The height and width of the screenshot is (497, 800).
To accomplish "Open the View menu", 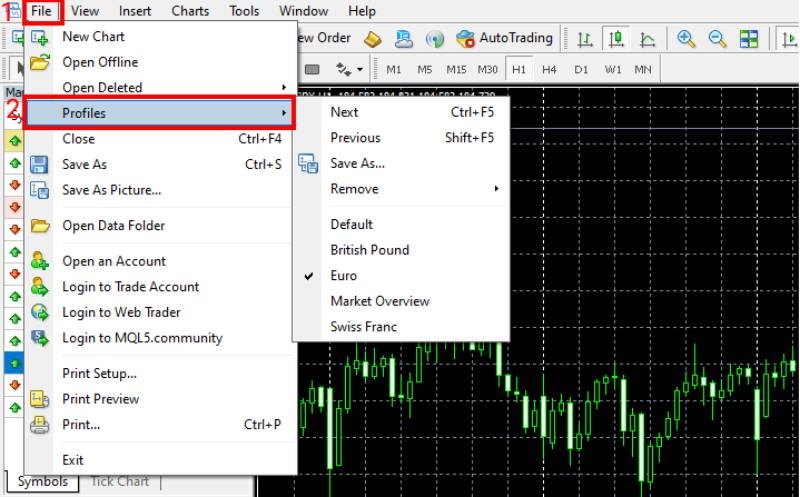I will click(85, 11).
